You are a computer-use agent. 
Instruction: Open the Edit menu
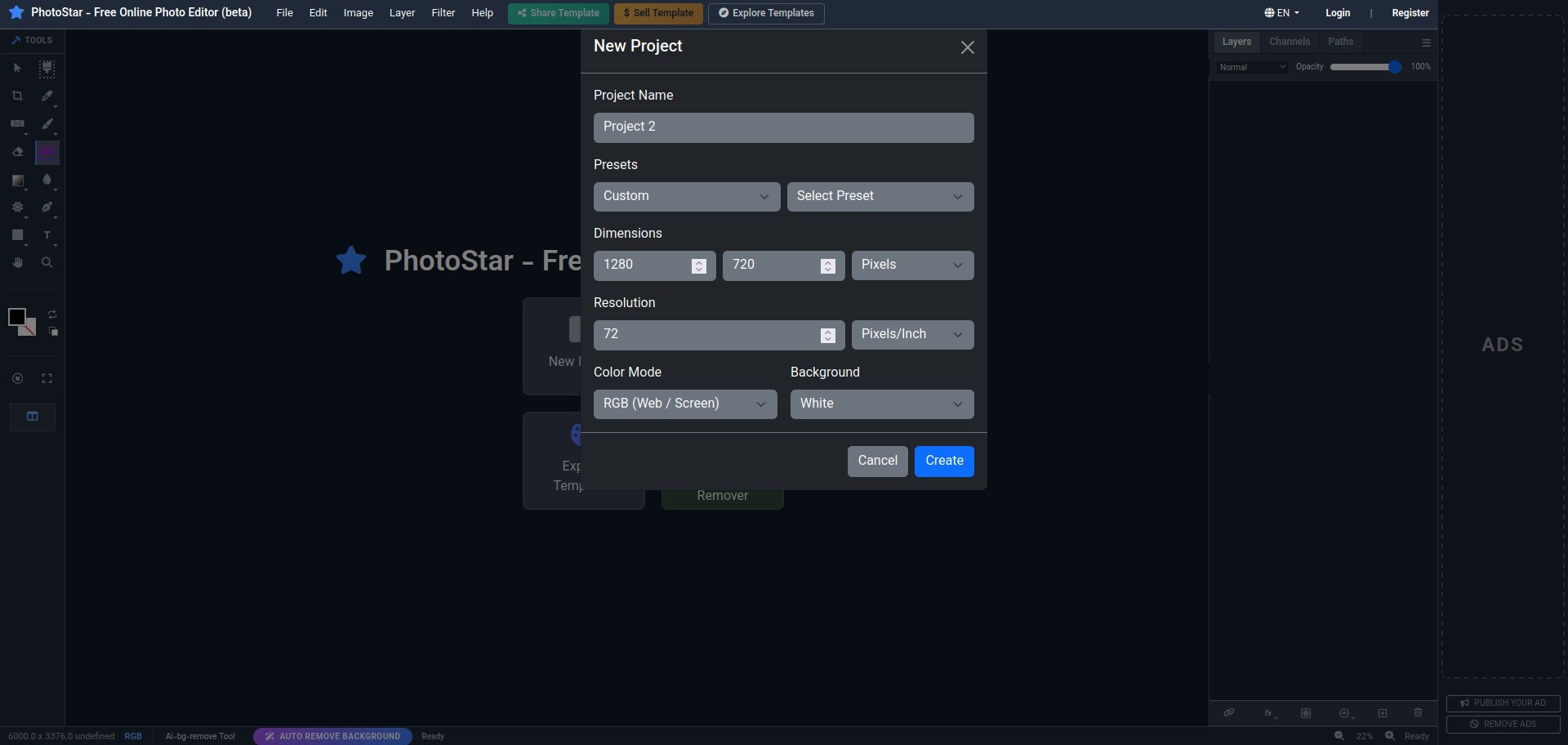(318, 12)
